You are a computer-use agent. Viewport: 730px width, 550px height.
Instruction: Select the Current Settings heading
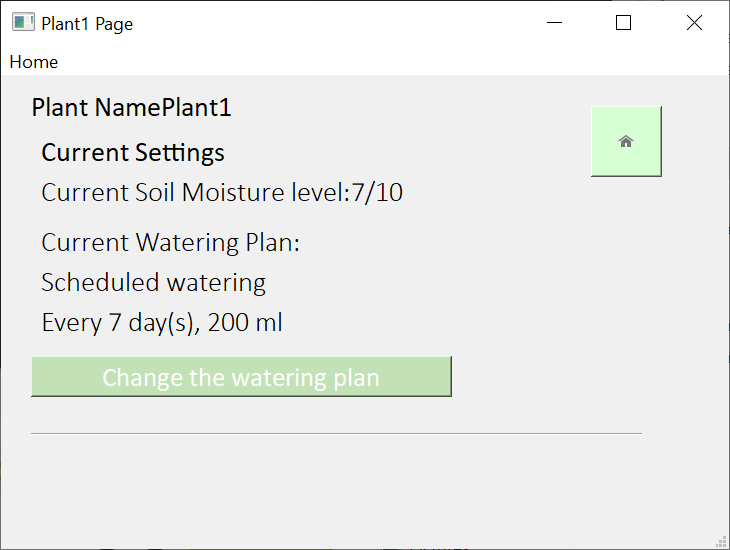133,153
